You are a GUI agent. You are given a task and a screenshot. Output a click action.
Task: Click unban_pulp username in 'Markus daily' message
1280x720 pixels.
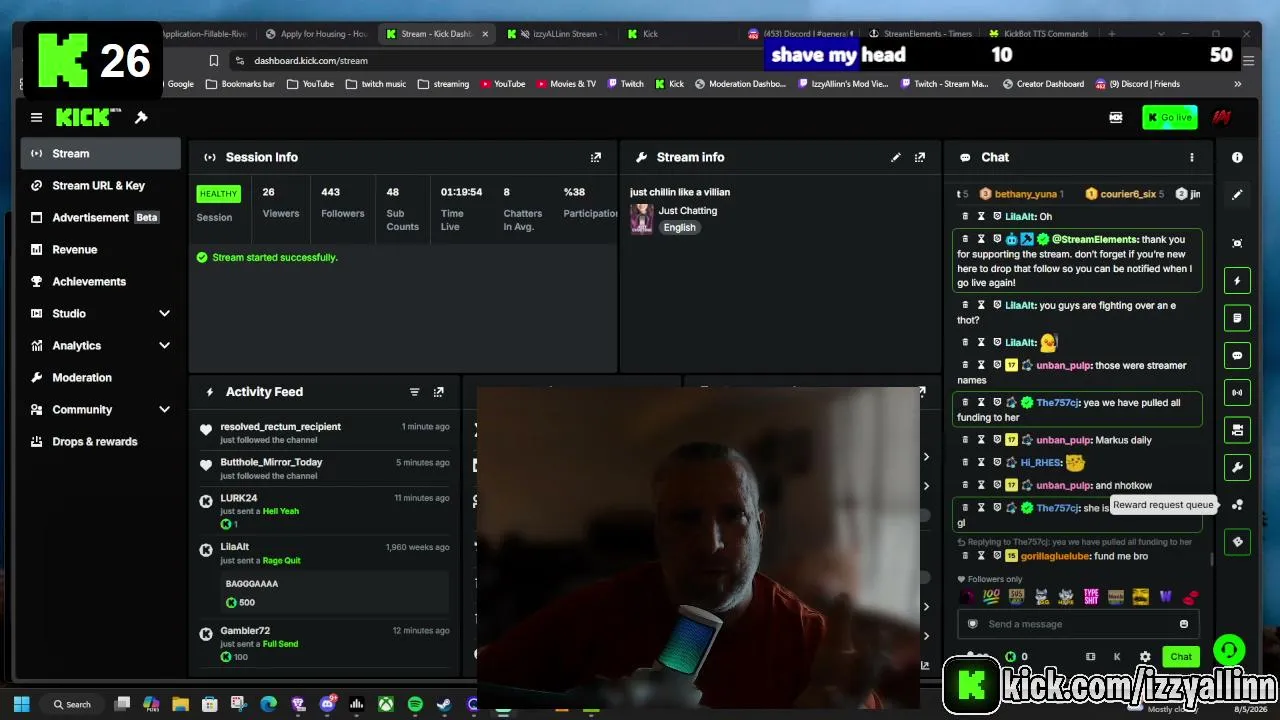[1063, 440]
